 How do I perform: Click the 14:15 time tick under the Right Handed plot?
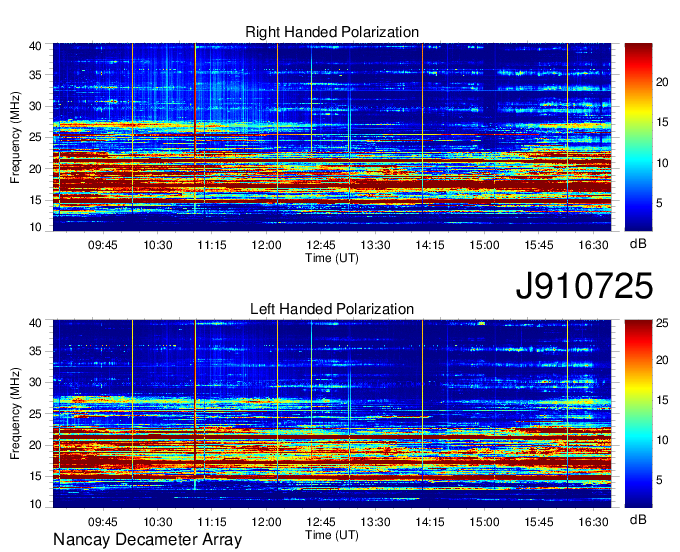pos(430,245)
